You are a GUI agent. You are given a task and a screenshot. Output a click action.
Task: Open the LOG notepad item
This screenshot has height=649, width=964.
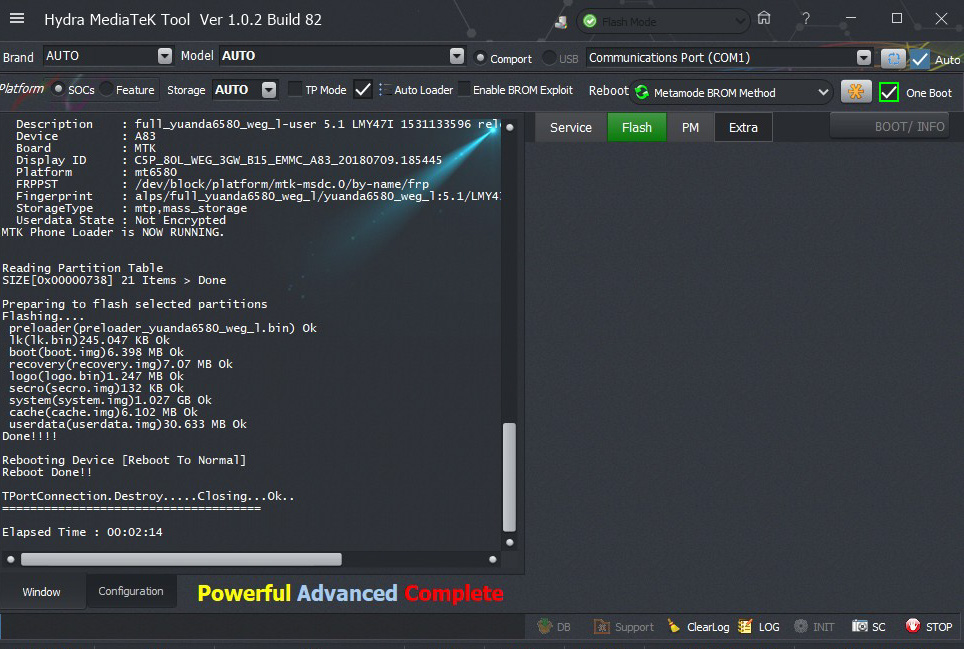[x=759, y=626]
